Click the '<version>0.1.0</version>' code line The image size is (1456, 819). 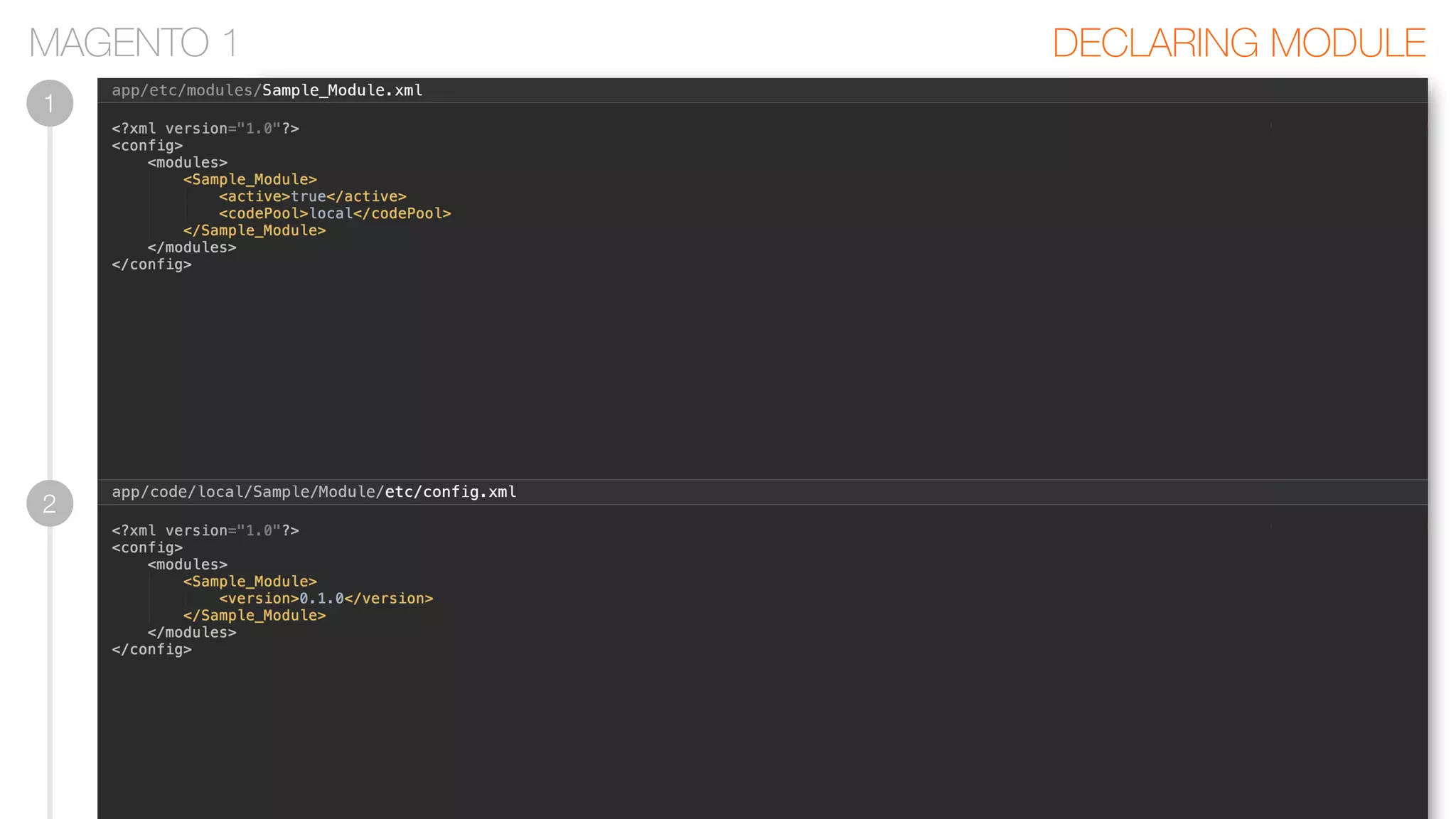pos(326,599)
